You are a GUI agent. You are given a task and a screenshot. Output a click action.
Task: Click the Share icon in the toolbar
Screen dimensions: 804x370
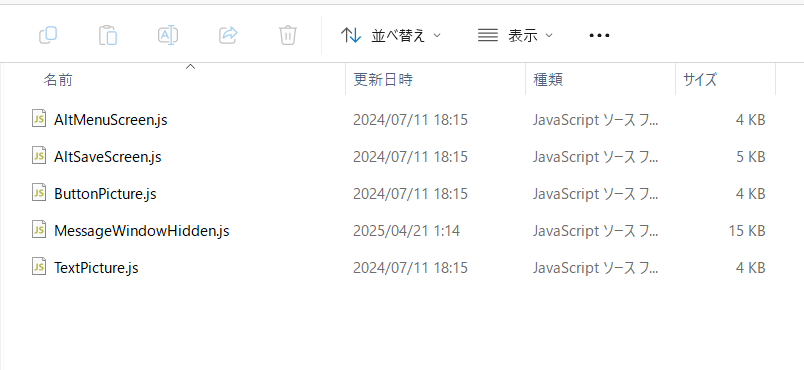tap(228, 35)
